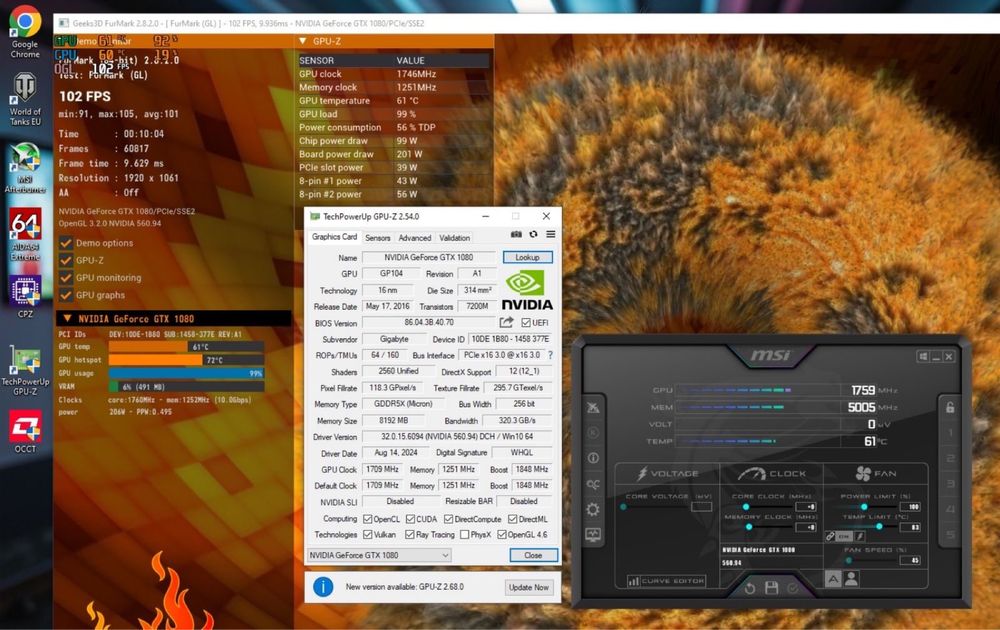Viewport: 1000px width, 630px height.
Task: Click the Core Clock slider handle
Action: point(746,507)
